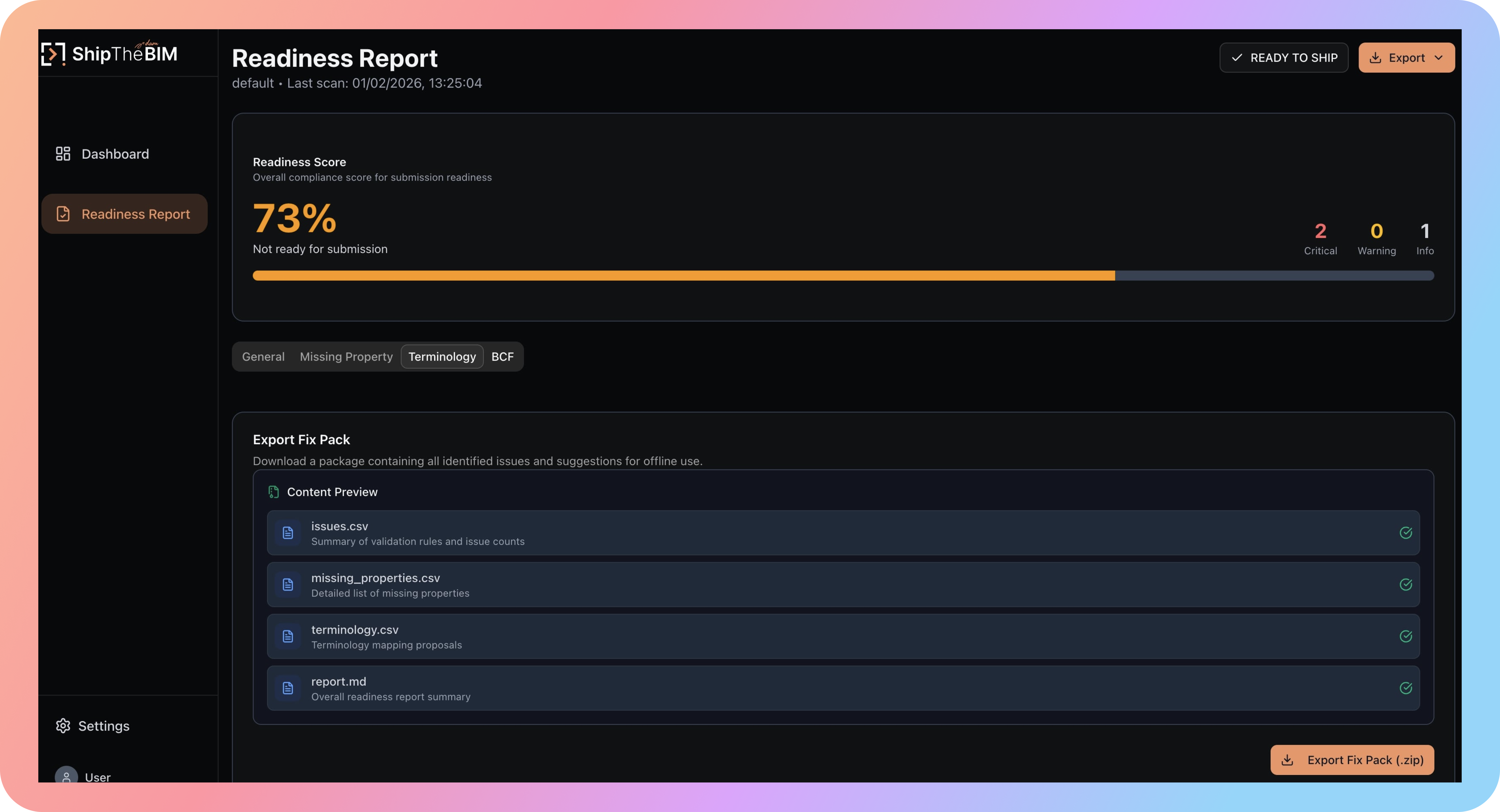This screenshot has width=1500, height=812.
Task: Click the Readiness Report document icon
Action: click(63, 214)
